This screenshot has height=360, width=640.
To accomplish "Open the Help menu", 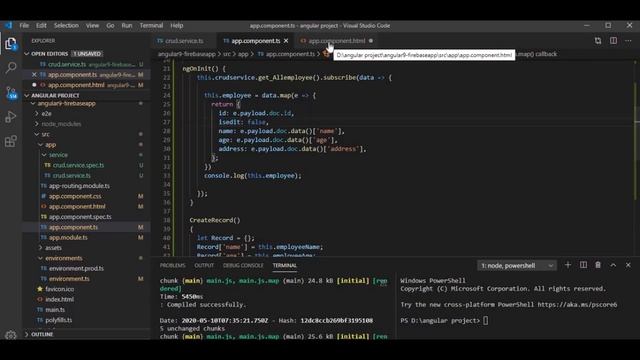I will point(177,25).
